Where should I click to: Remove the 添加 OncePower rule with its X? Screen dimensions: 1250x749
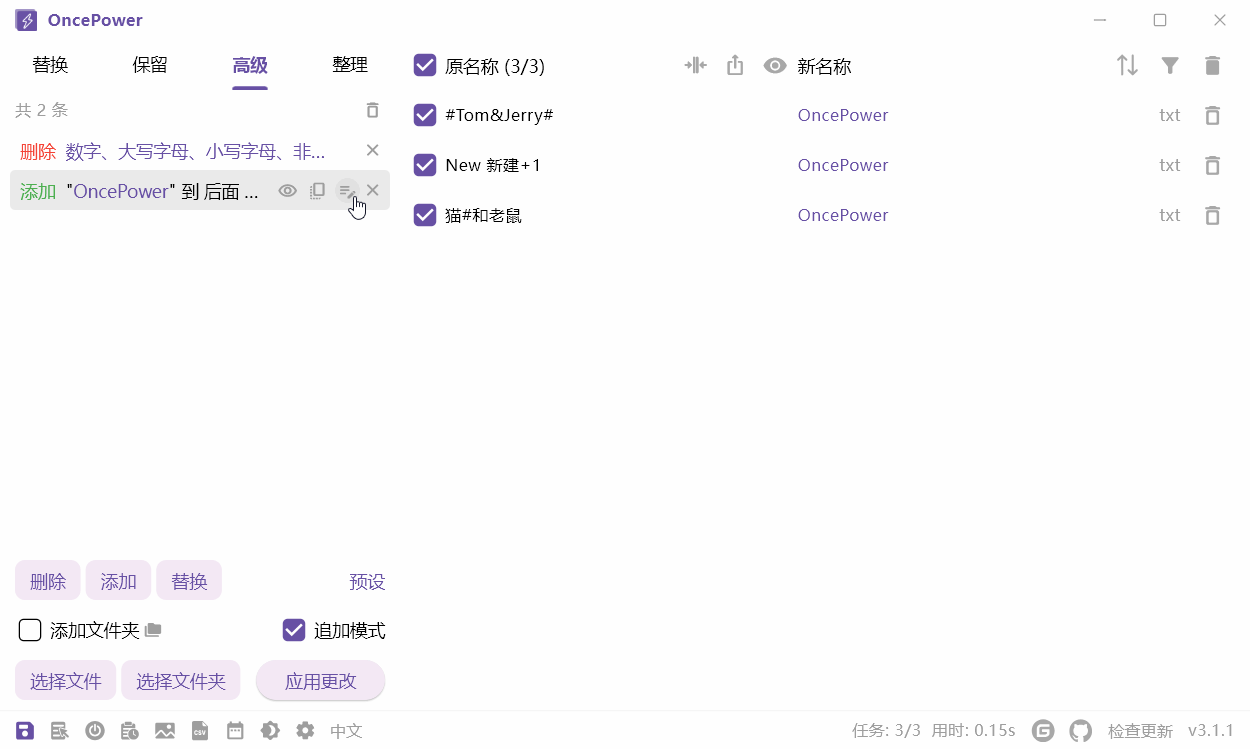click(x=372, y=190)
